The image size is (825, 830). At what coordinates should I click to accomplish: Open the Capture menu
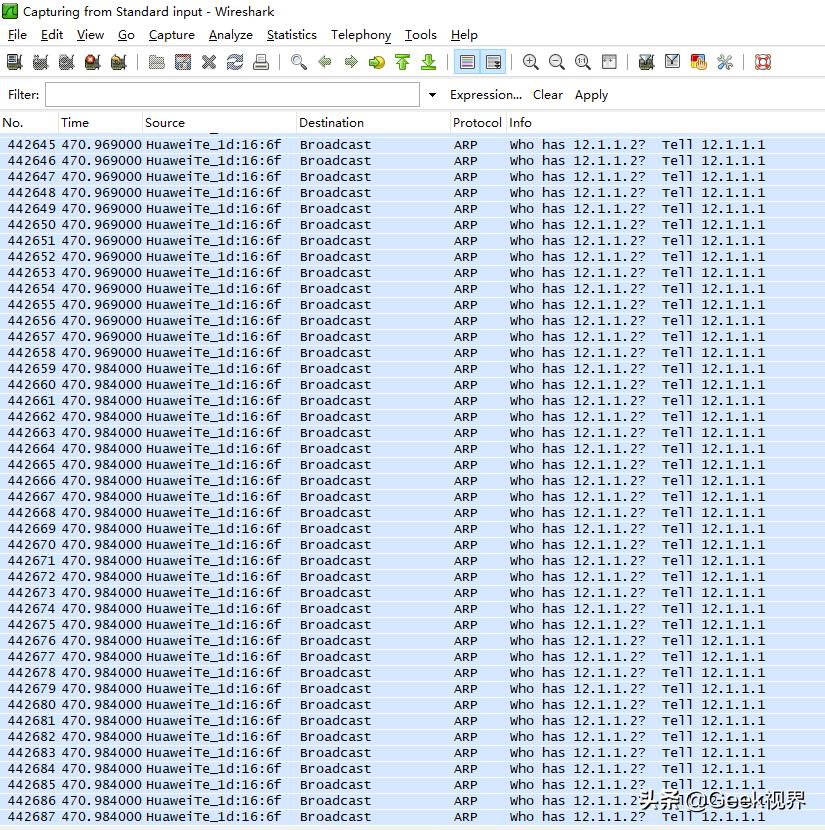pos(171,34)
